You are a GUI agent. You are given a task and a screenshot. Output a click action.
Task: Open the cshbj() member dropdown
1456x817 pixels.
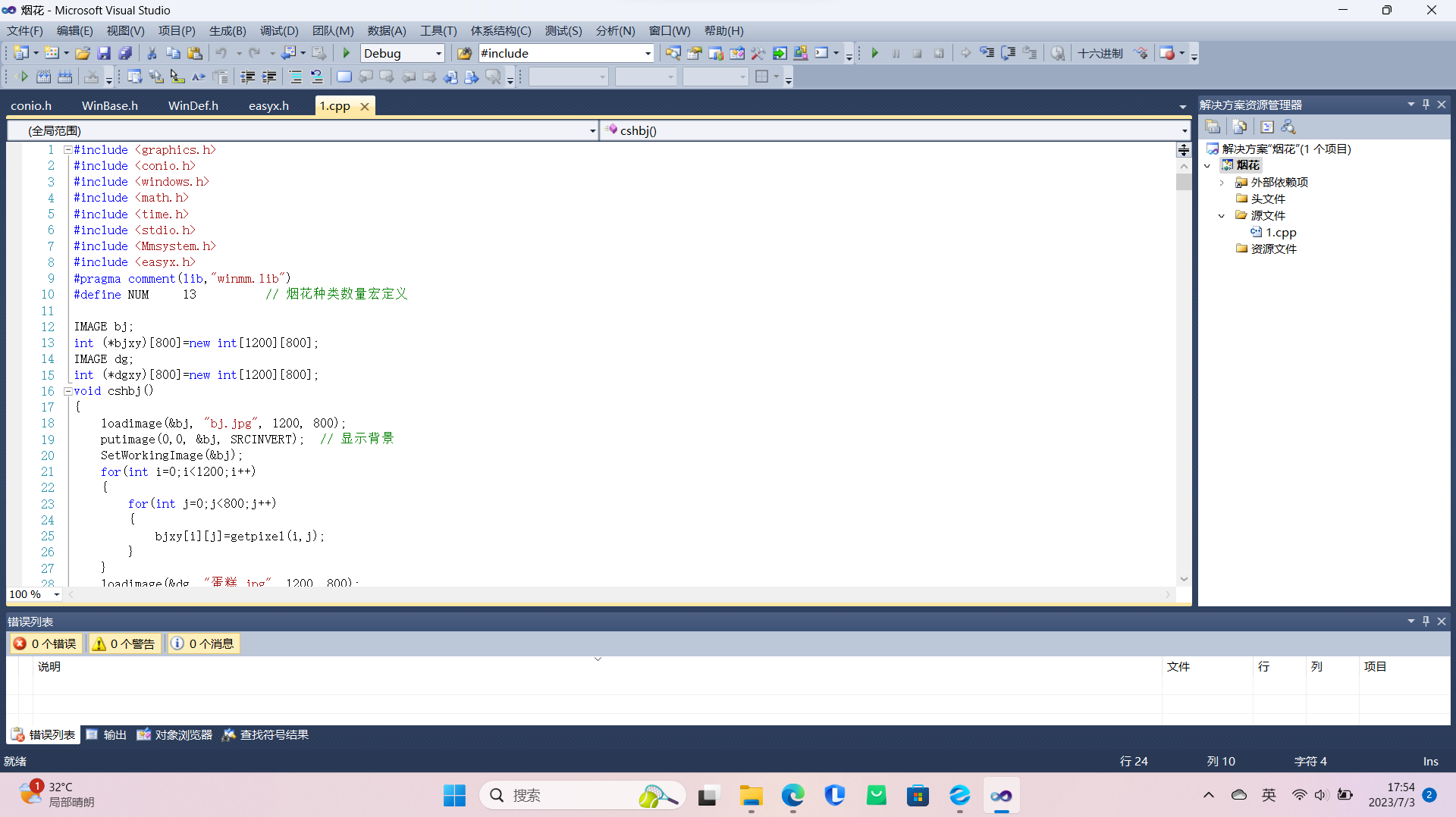pos(1185,130)
